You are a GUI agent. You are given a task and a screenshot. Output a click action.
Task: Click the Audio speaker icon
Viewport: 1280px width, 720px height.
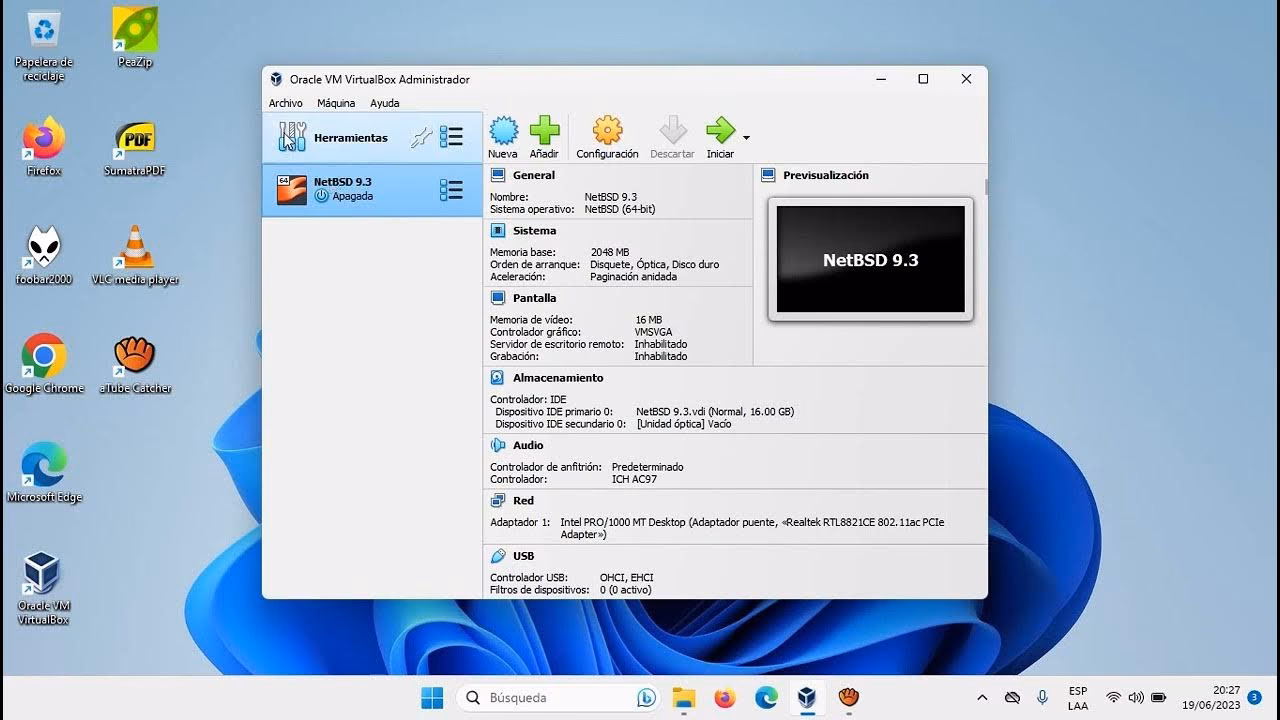tap(498, 445)
